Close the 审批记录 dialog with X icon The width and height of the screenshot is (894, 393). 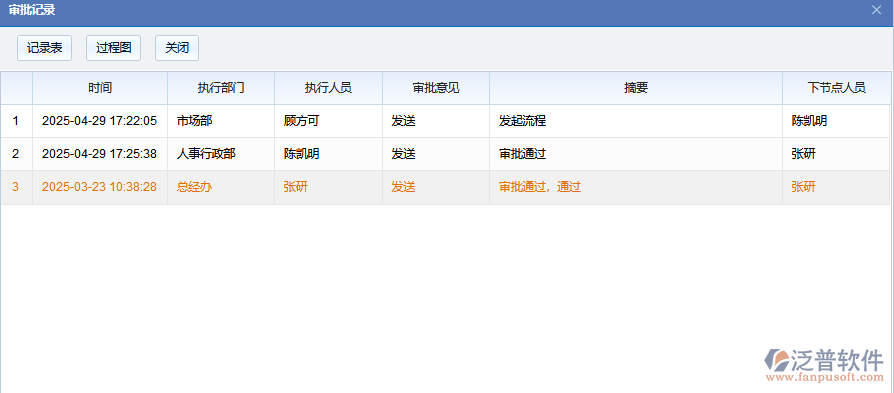click(876, 10)
